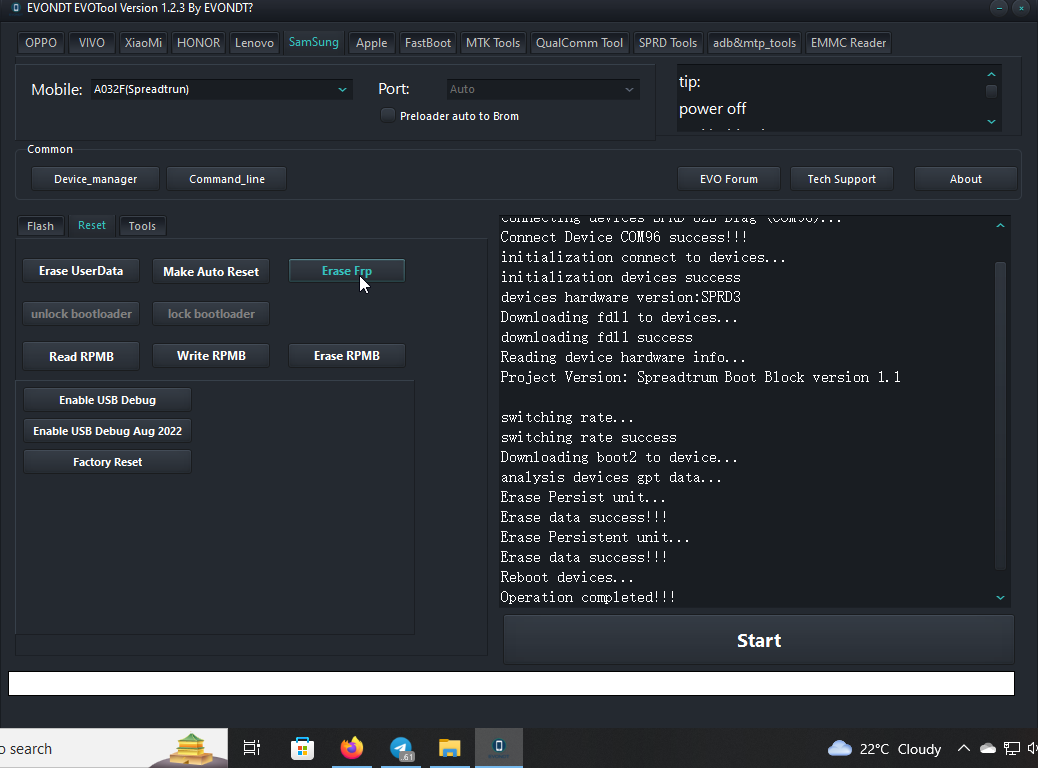Switch to the Lenovo tab

(254, 43)
